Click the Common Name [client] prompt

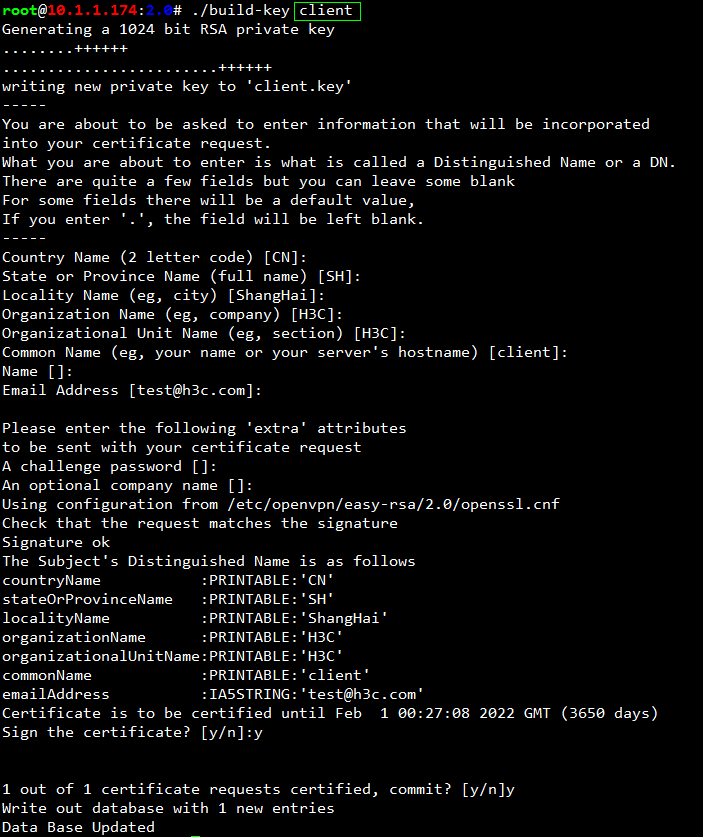[285, 352]
